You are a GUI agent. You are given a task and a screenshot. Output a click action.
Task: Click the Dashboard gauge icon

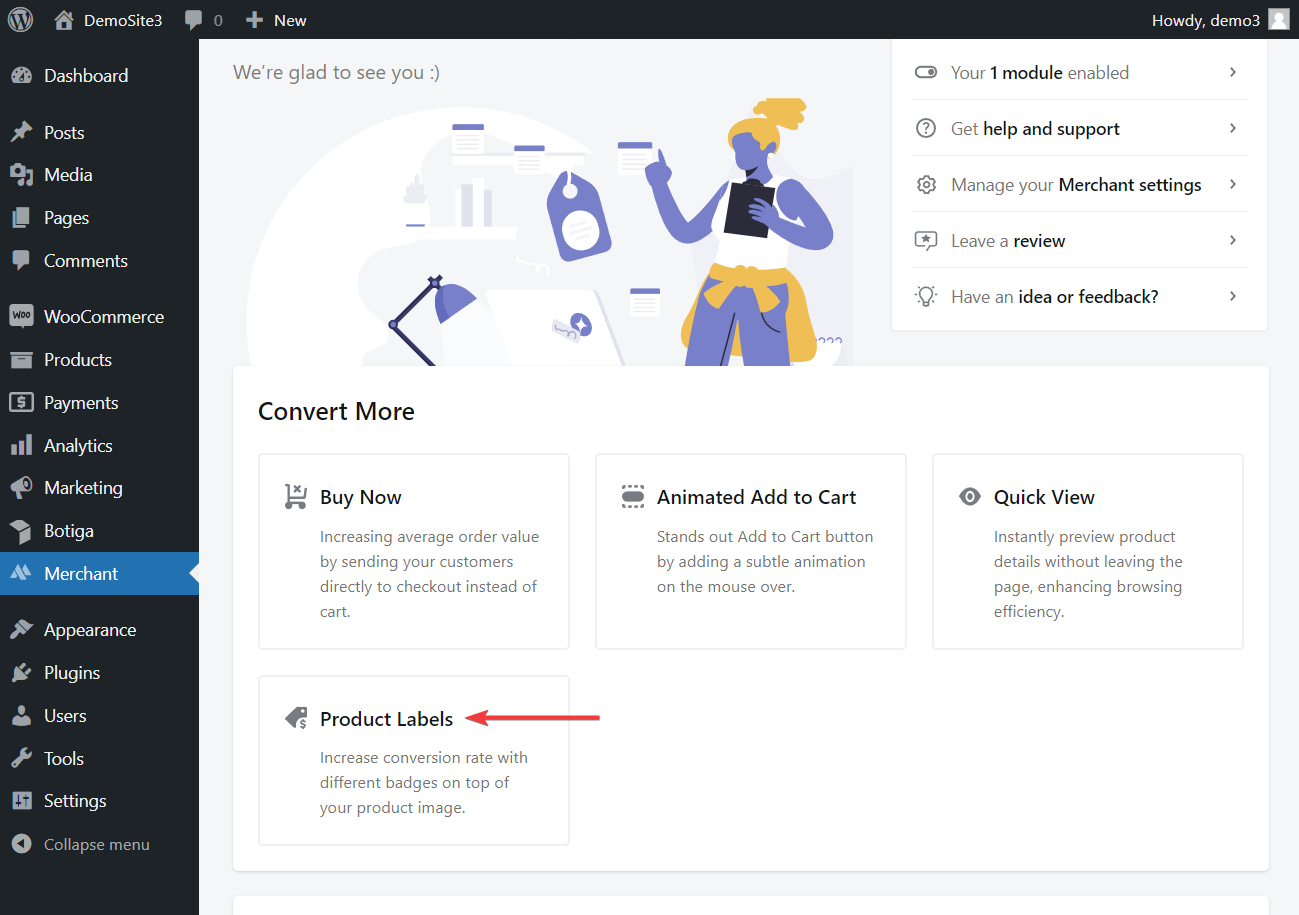[x=21, y=76]
